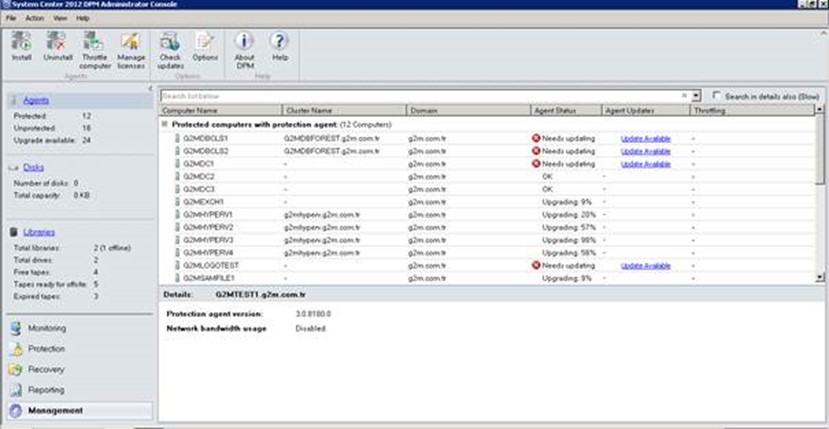
Task: Select the G2MHYPERV3 computer row
Action: pyautogui.click(x=487, y=240)
